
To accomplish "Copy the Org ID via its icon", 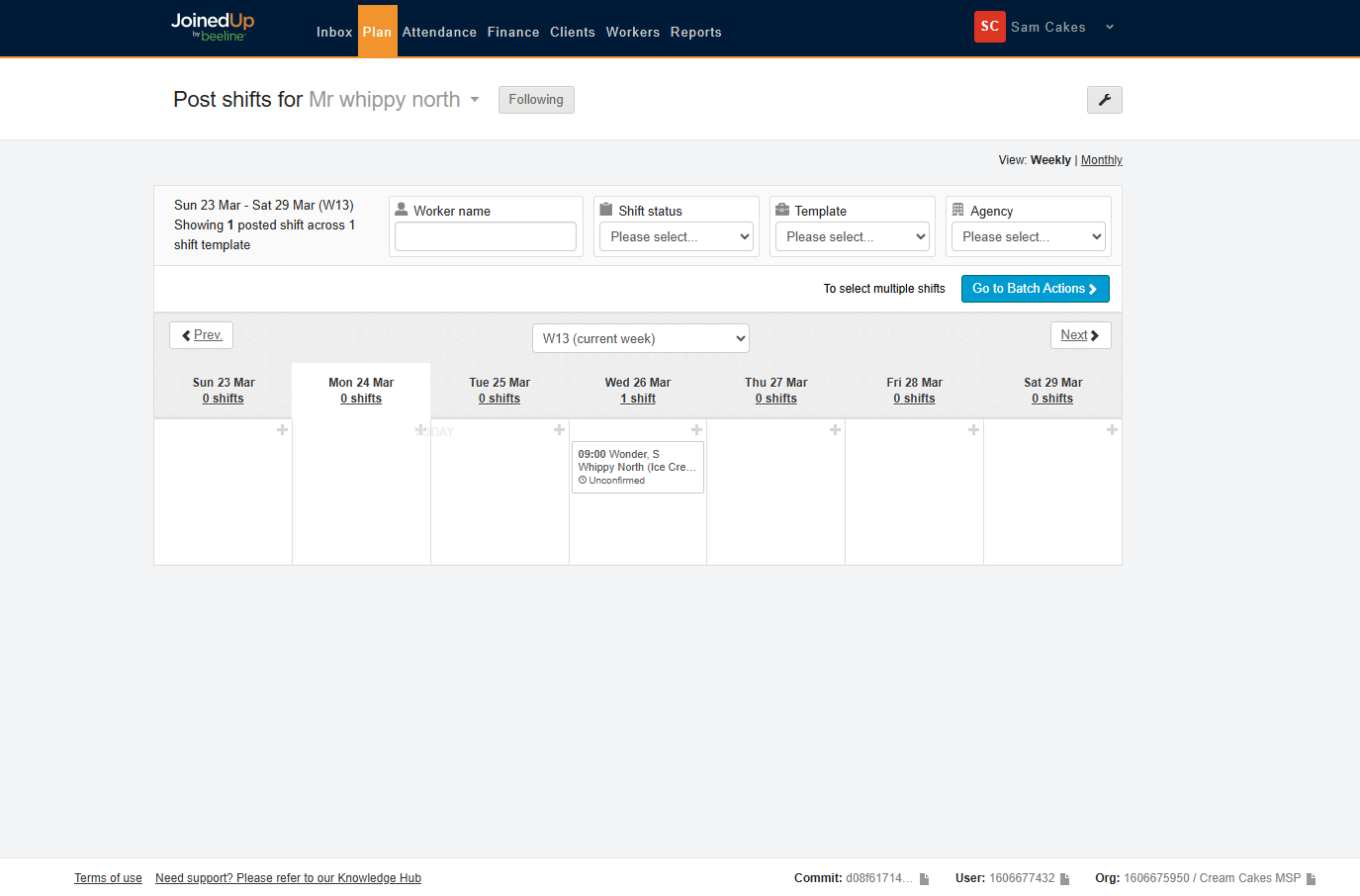I will [1311, 879].
